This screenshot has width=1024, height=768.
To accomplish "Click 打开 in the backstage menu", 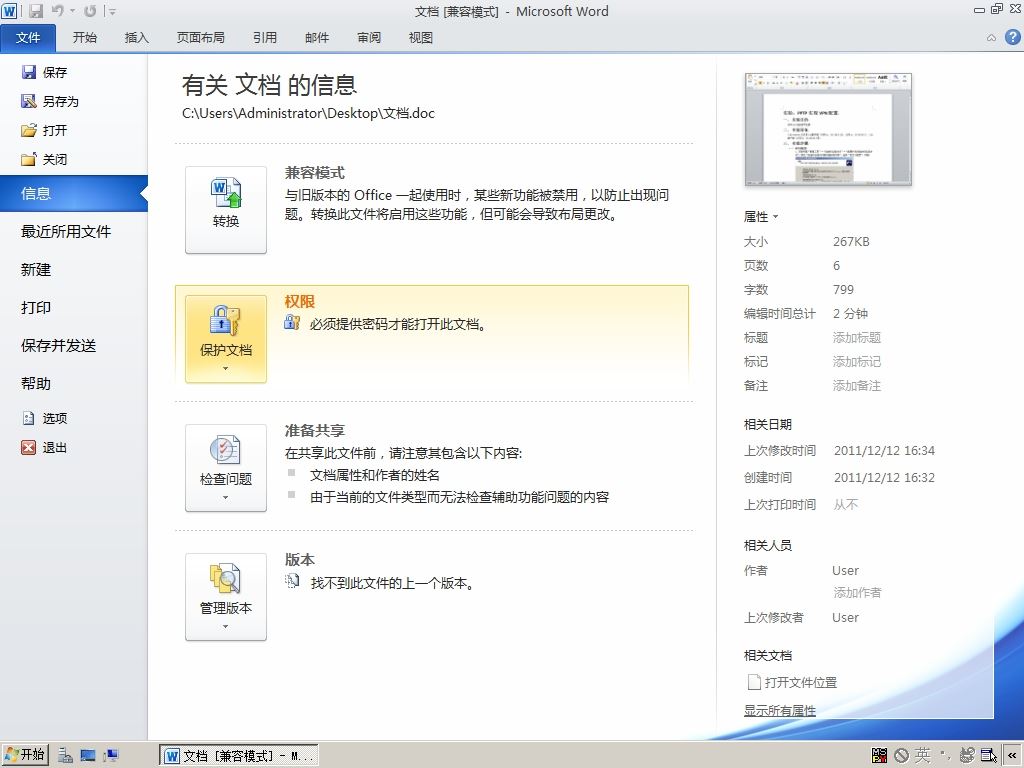I will [x=44, y=130].
